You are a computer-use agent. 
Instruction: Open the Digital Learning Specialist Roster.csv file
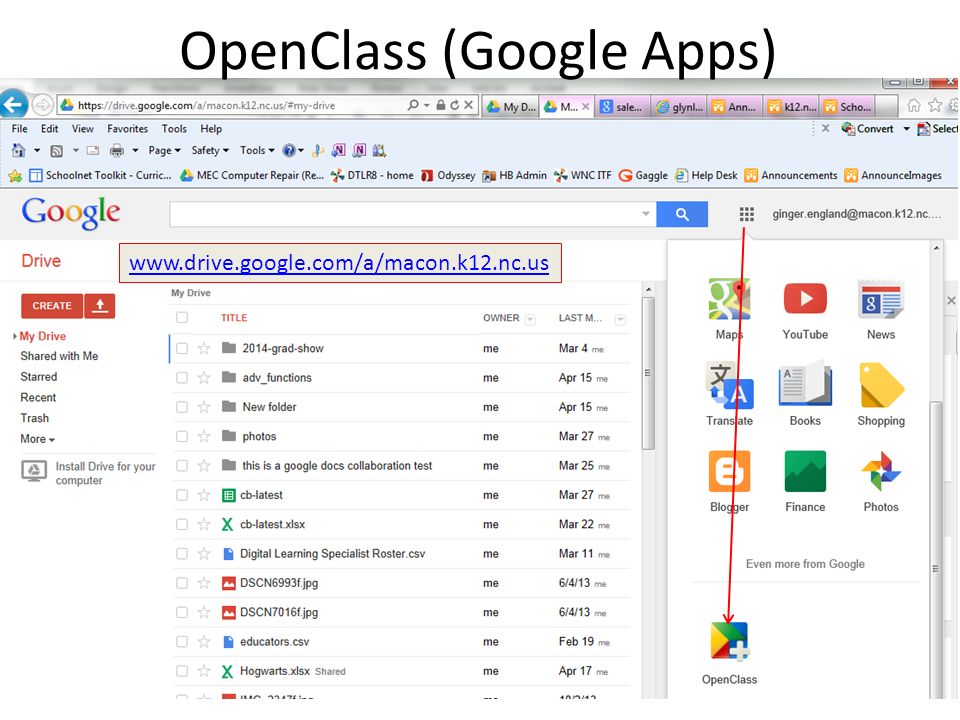click(332, 554)
